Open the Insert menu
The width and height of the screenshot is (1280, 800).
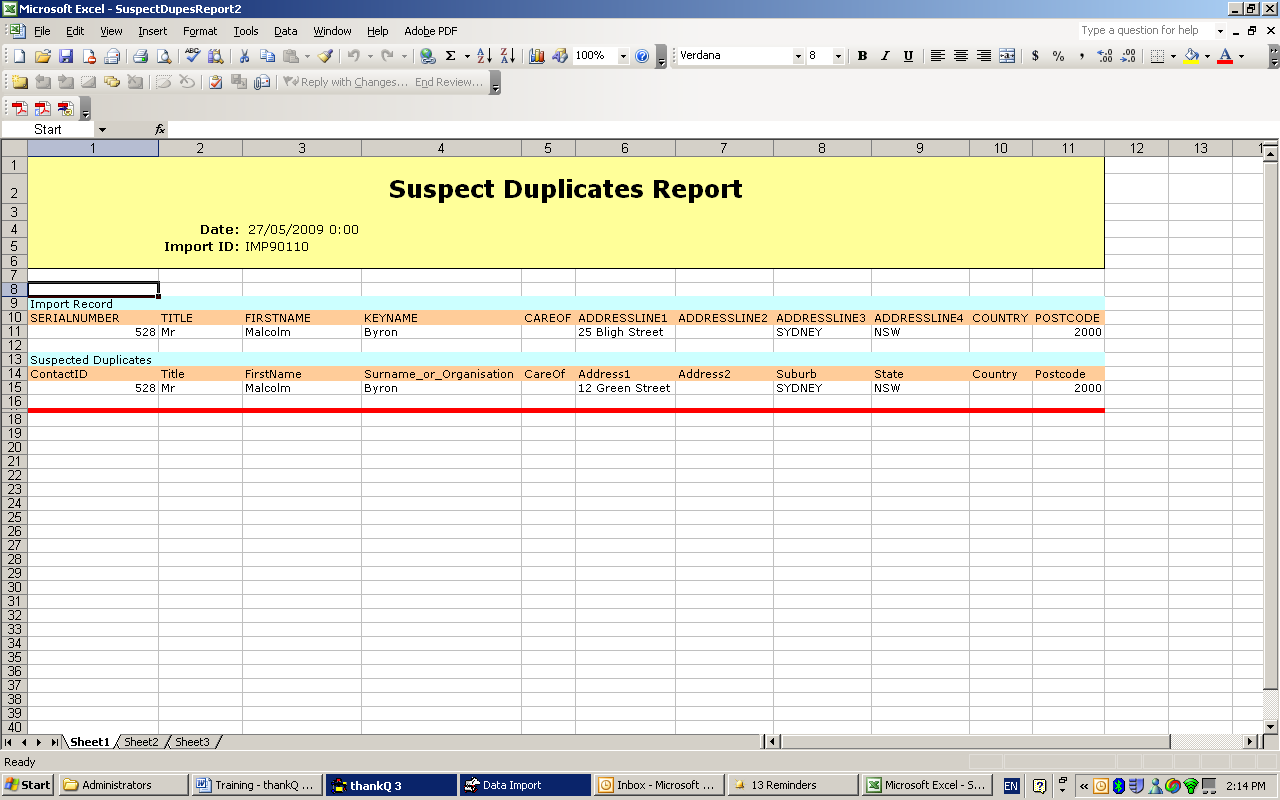point(153,31)
